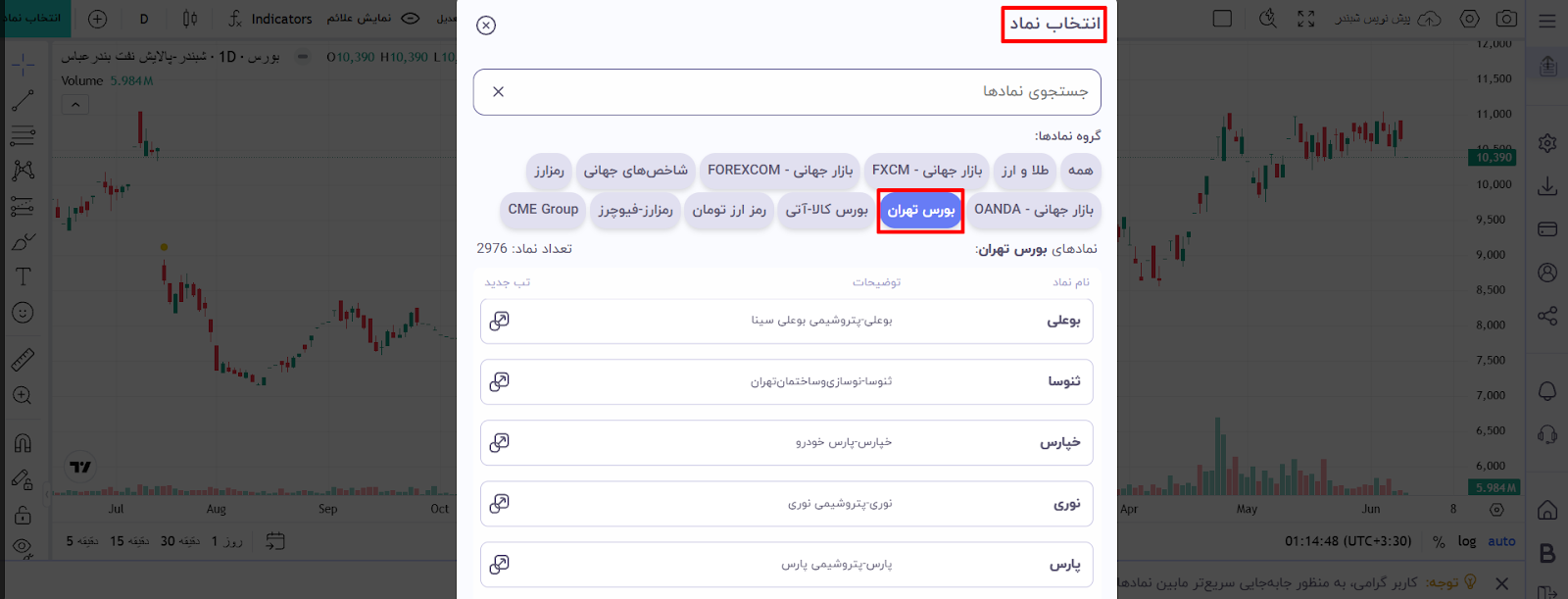This screenshot has height=599, width=1568.
Task: Select رمزارز-فیوچرز symbol group
Action: [636, 210]
